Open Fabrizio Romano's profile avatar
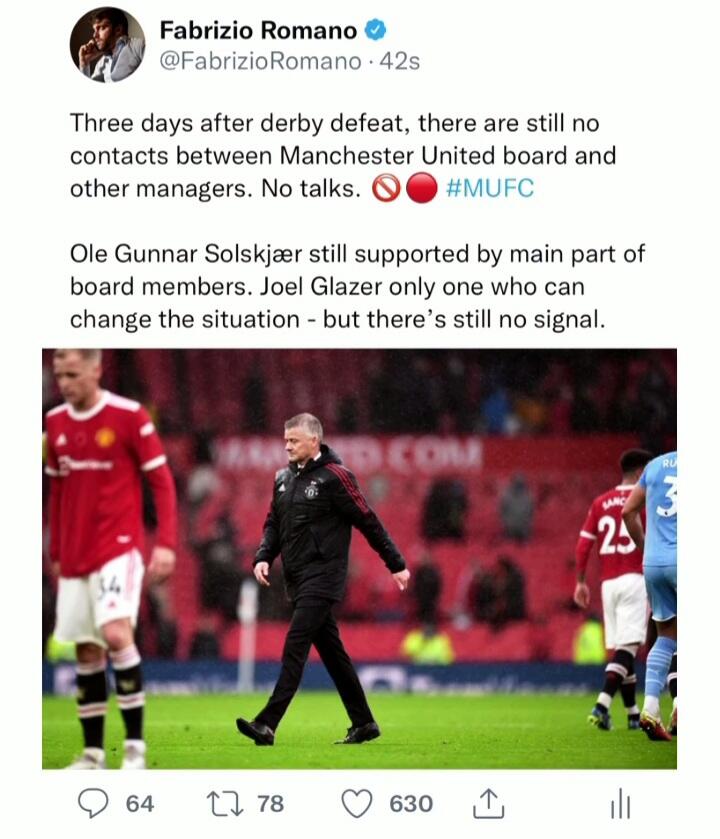 pyautogui.click(x=108, y=44)
